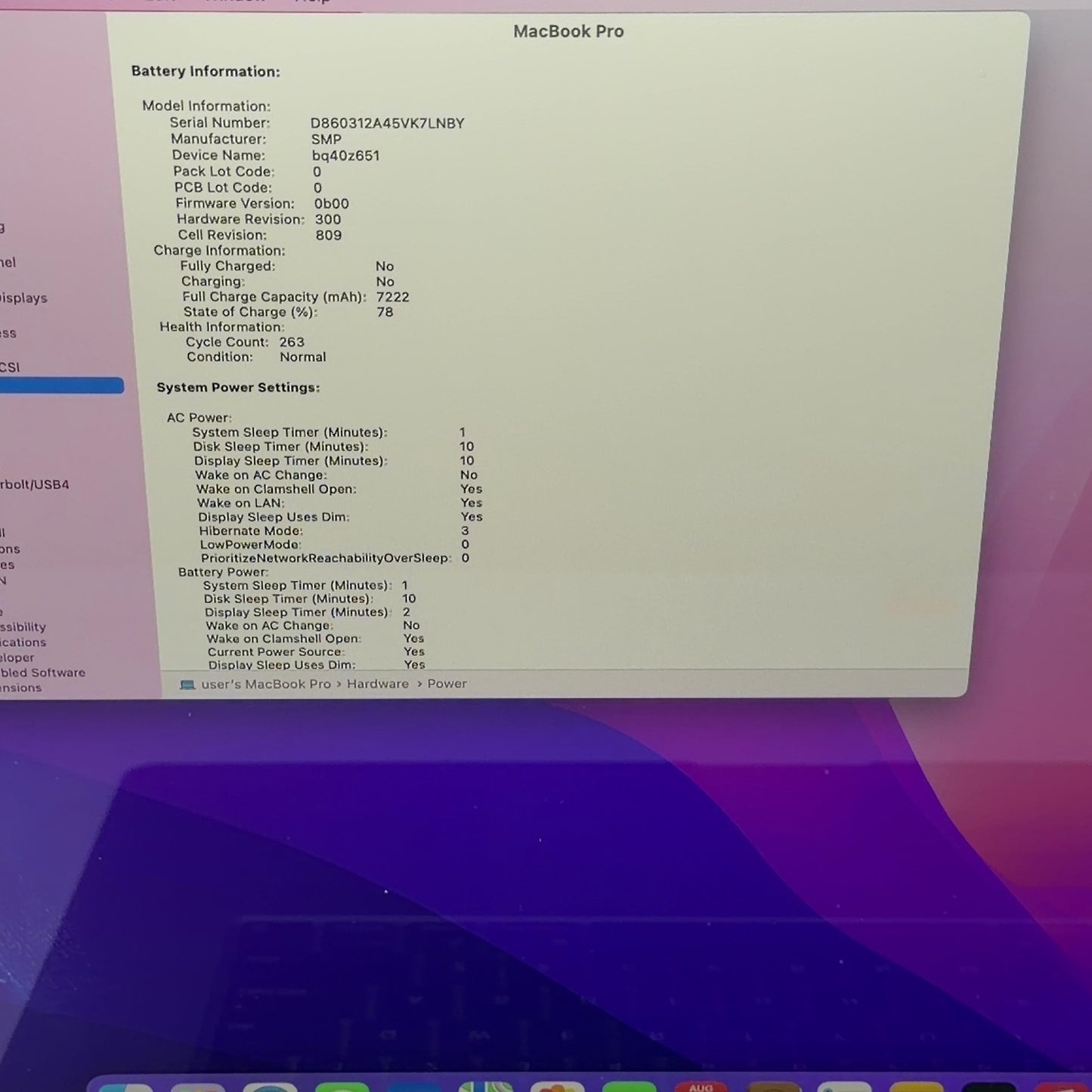The image size is (1092, 1092).
Task: Select the Displays item in the sidebar
Action: pos(23,298)
